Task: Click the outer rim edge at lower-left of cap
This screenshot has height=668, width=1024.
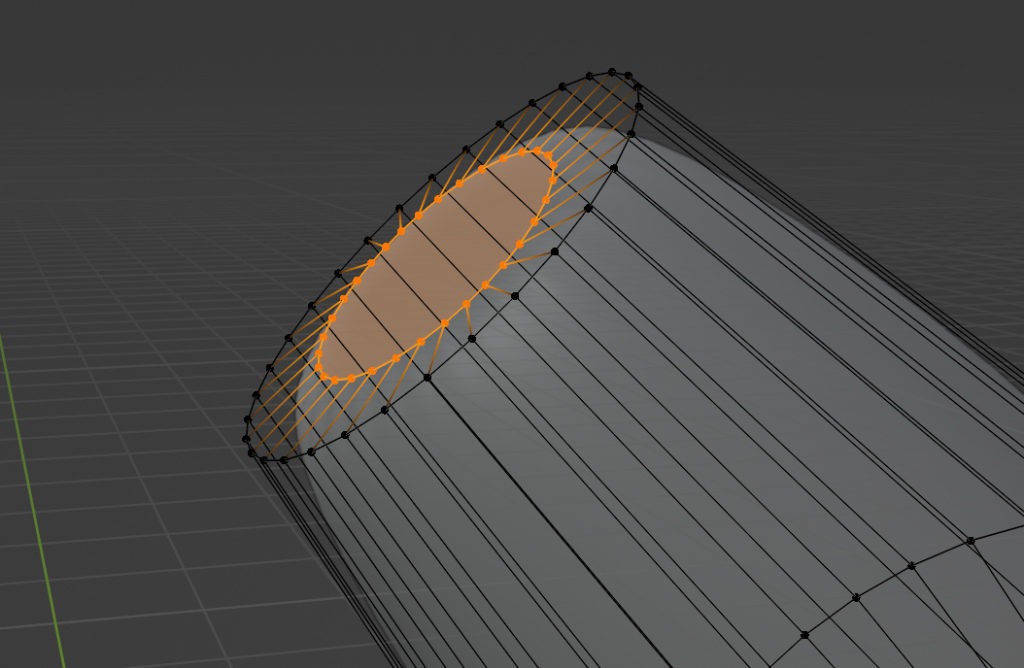Action: point(328,443)
